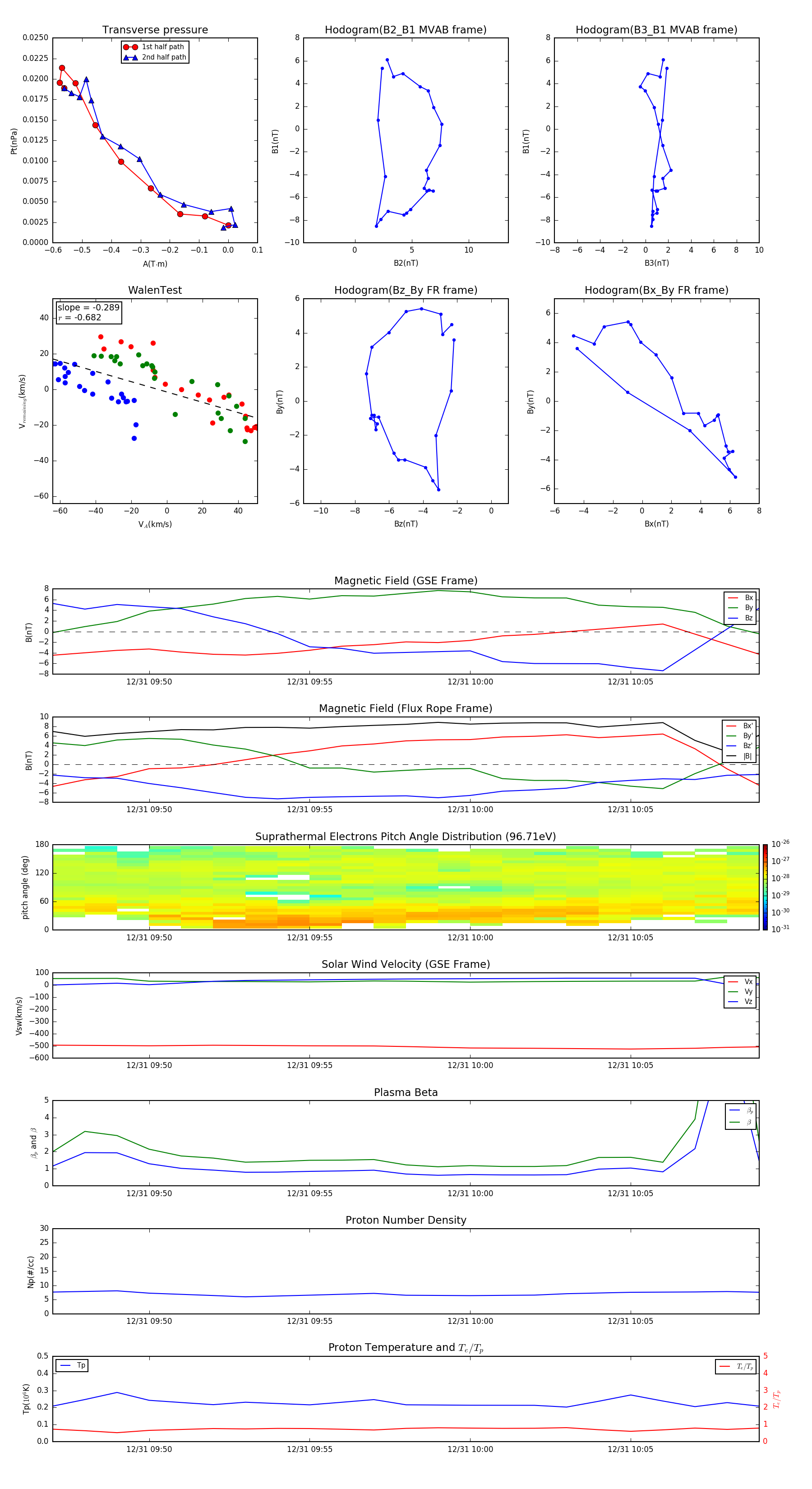Click the Suprathermal Electrons Pitch Angle title
The image size is (812, 1489).
point(406,837)
